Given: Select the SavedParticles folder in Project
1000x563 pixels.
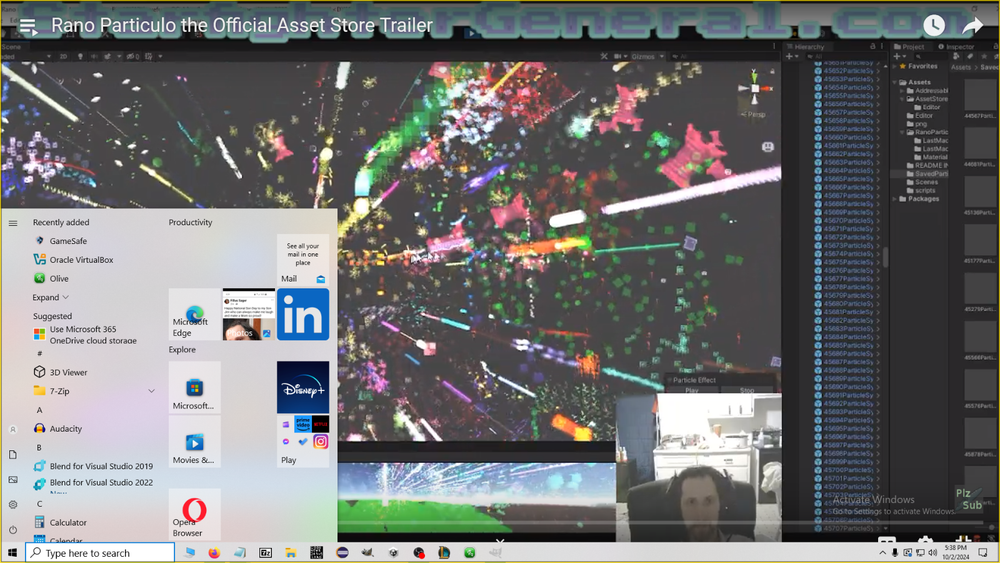Looking at the screenshot, I should point(927,173).
